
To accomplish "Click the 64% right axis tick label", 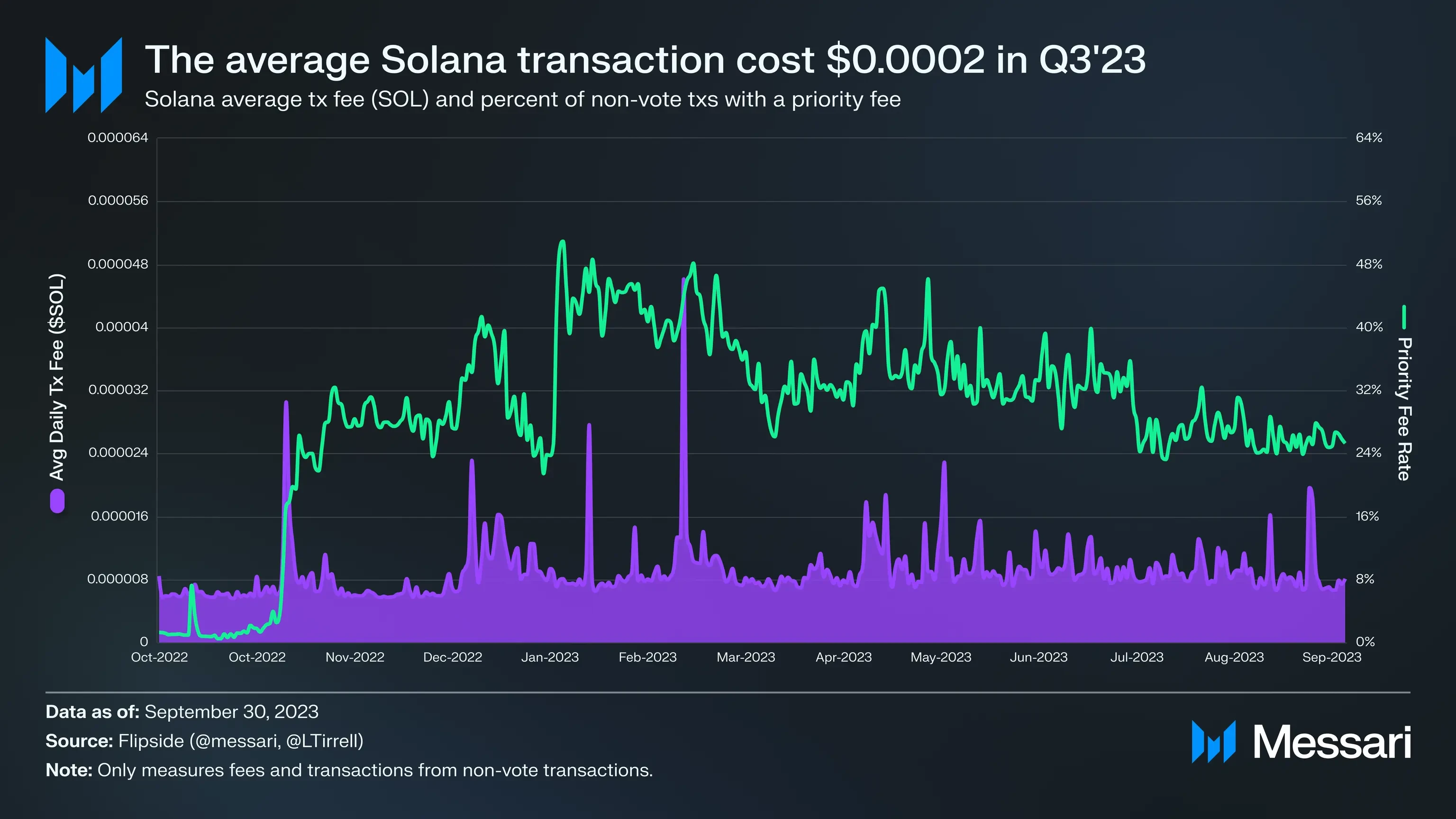I will [x=1368, y=138].
